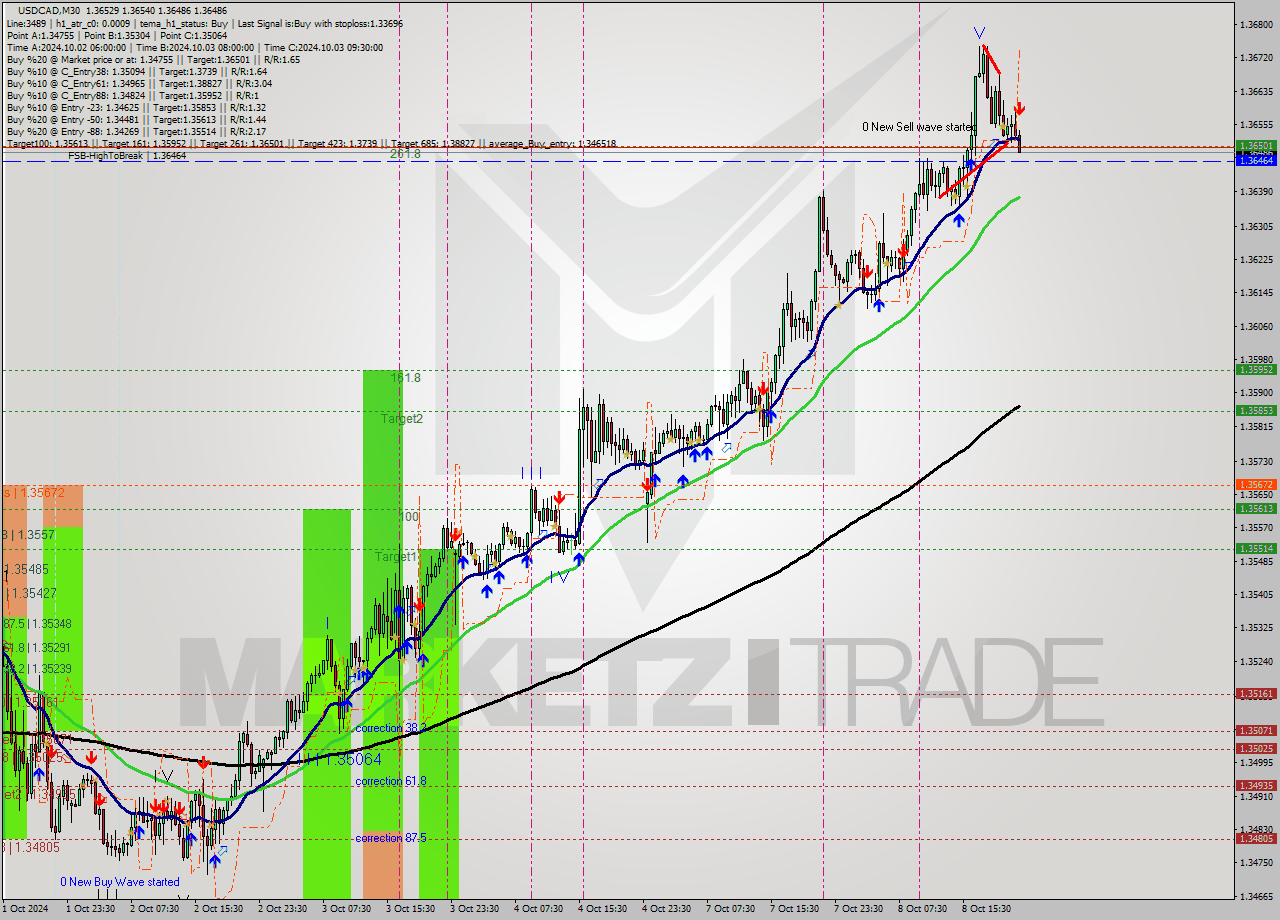Click the red 1.35161 price tag
The width and height of the screenshot is (1280, 920).
[x=1256, y=693]
